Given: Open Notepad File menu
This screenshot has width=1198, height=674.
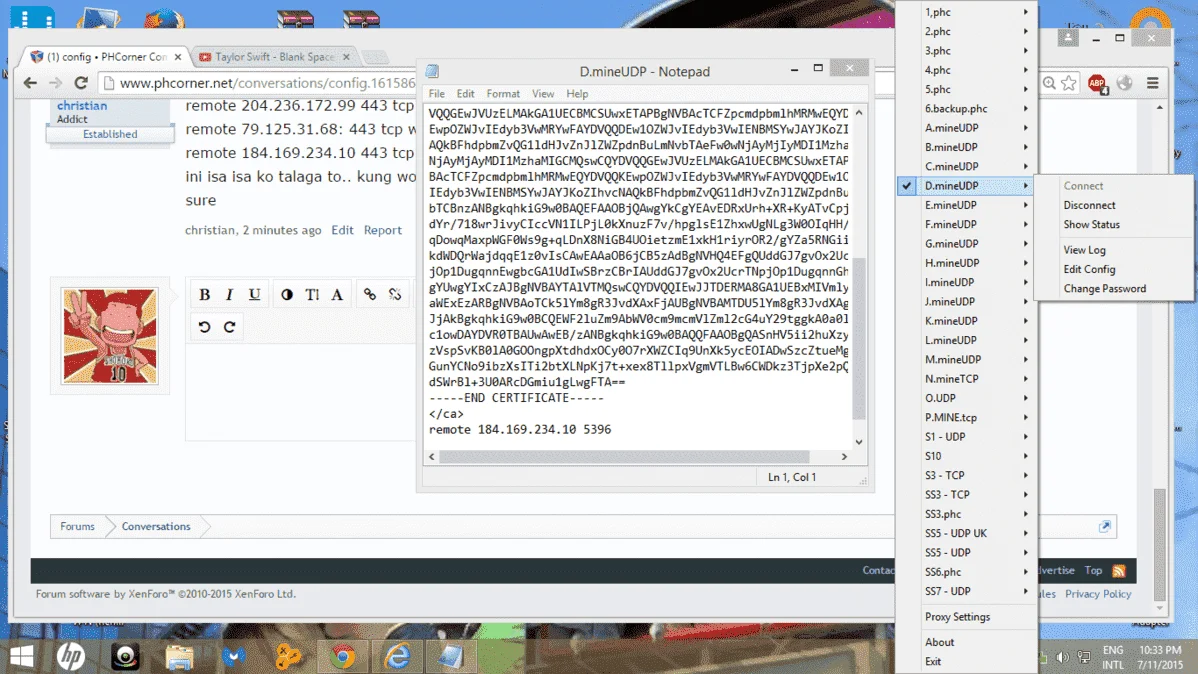Looking at the screenshot, I should tap(436, 93).
